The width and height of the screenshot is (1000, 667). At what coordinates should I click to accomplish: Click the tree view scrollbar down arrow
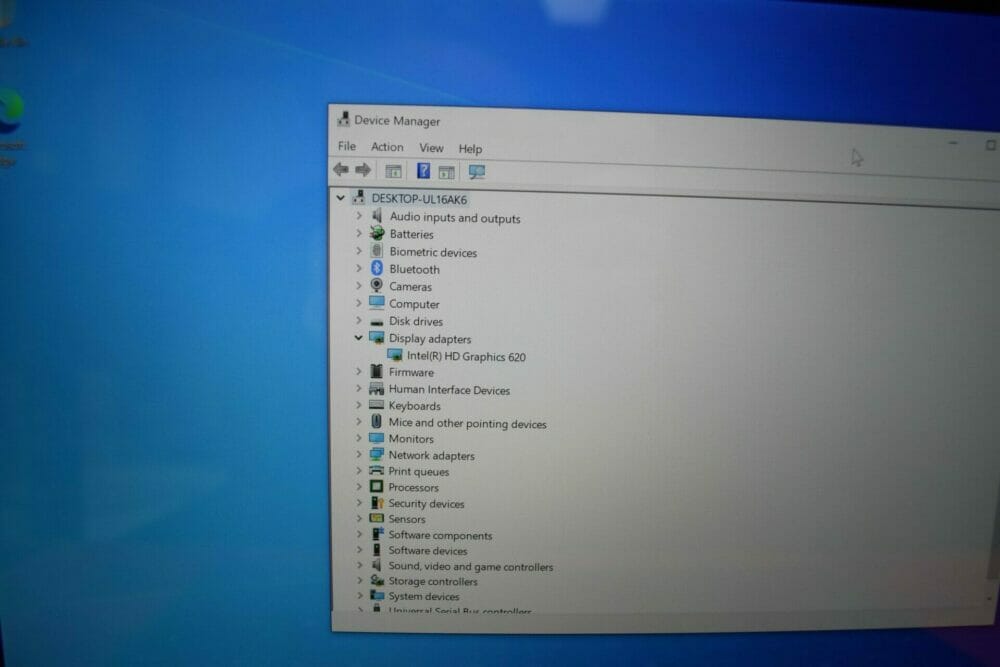989,598
